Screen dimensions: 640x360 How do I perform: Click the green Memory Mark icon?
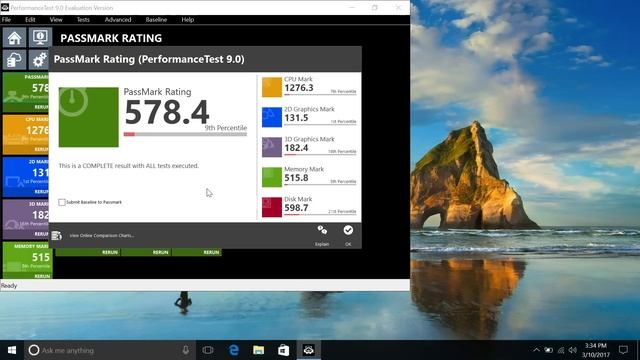(272, 177)
